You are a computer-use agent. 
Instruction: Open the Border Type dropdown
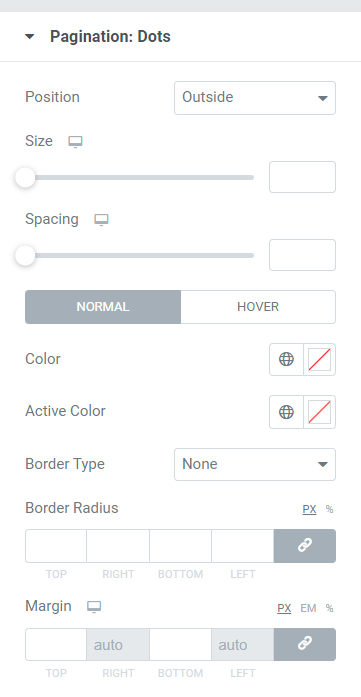click(x=255, y=465)
